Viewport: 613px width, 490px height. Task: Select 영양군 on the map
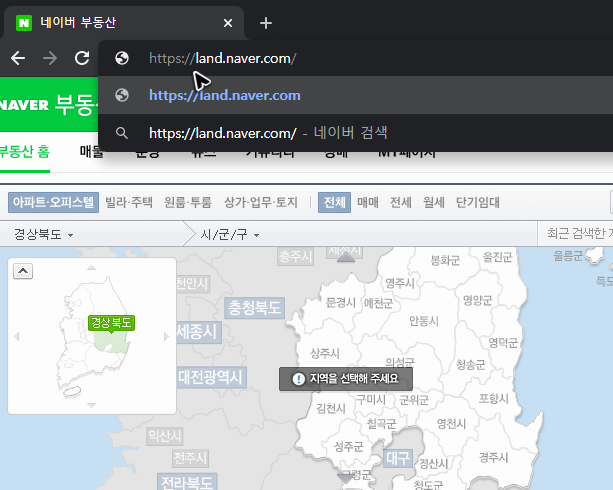pos(477,300)
